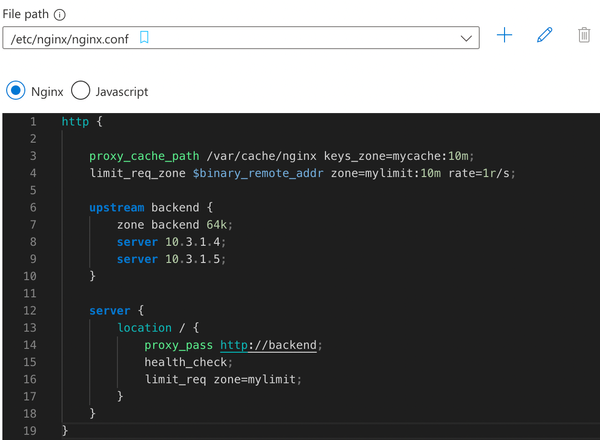
Task: Click the upstream keyword on line 6
Action: (116, 208)
